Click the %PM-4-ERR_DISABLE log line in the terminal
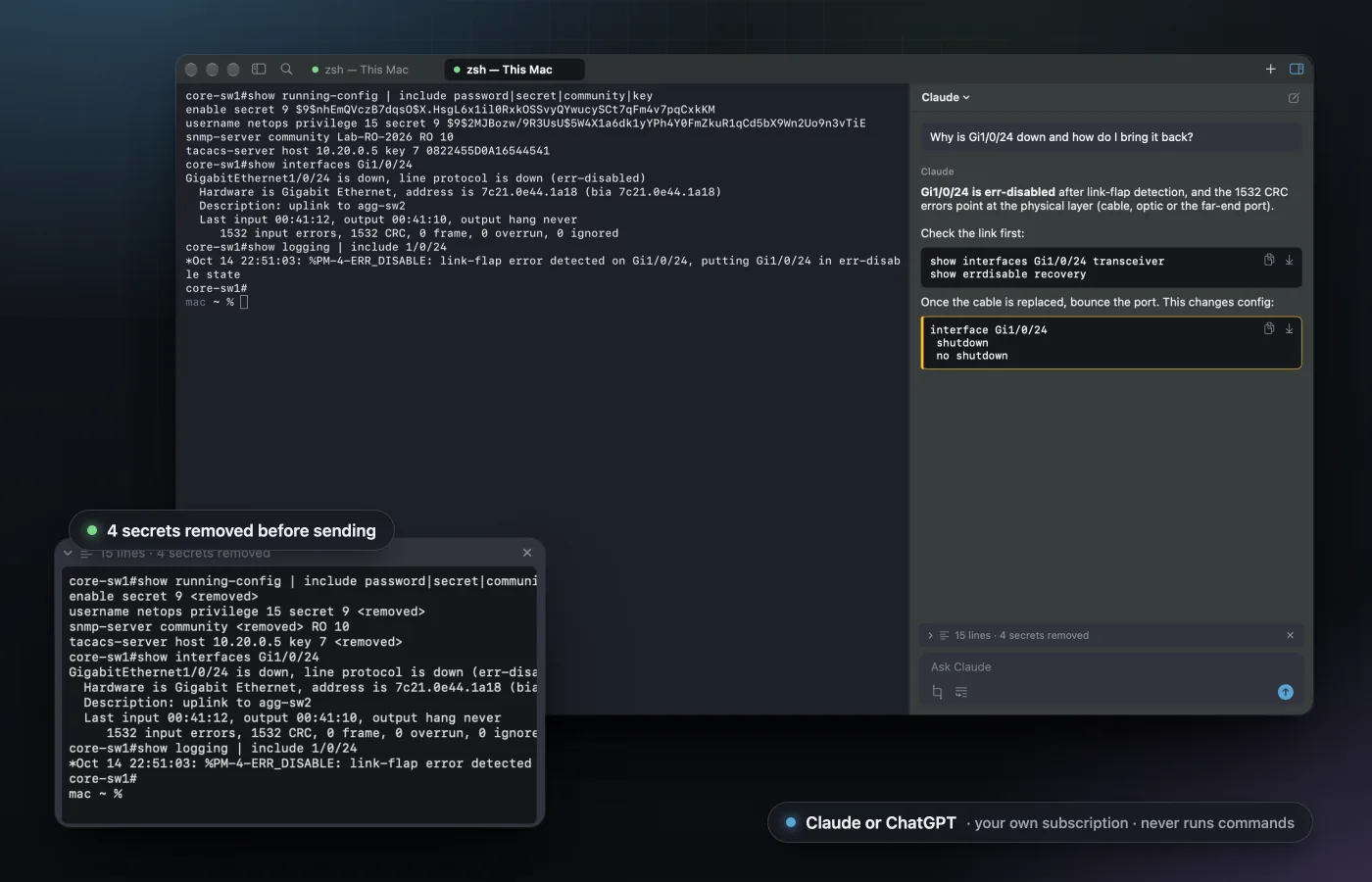The image size is (1372, 882). 543,268
